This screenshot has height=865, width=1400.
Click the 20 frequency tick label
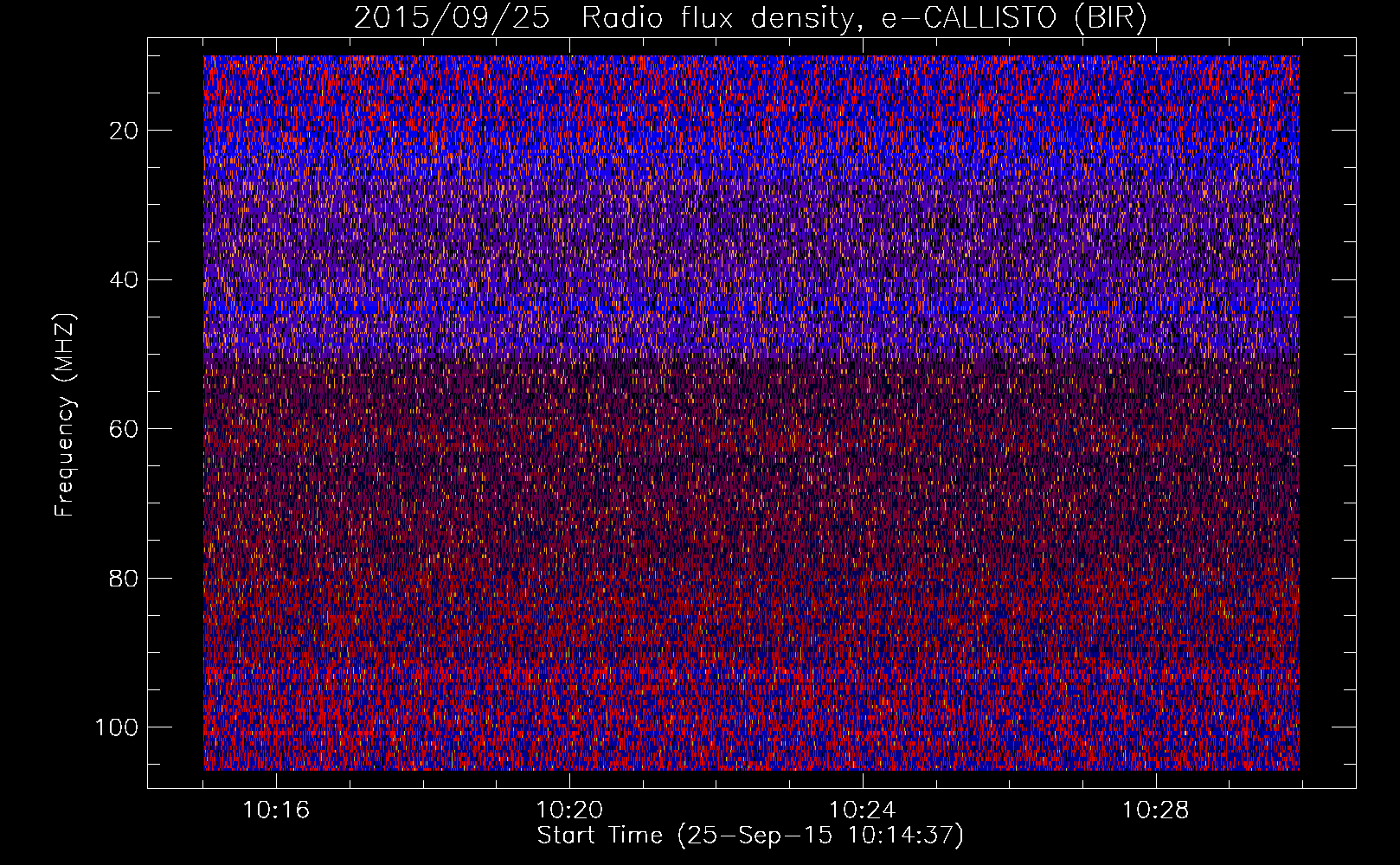125,131
